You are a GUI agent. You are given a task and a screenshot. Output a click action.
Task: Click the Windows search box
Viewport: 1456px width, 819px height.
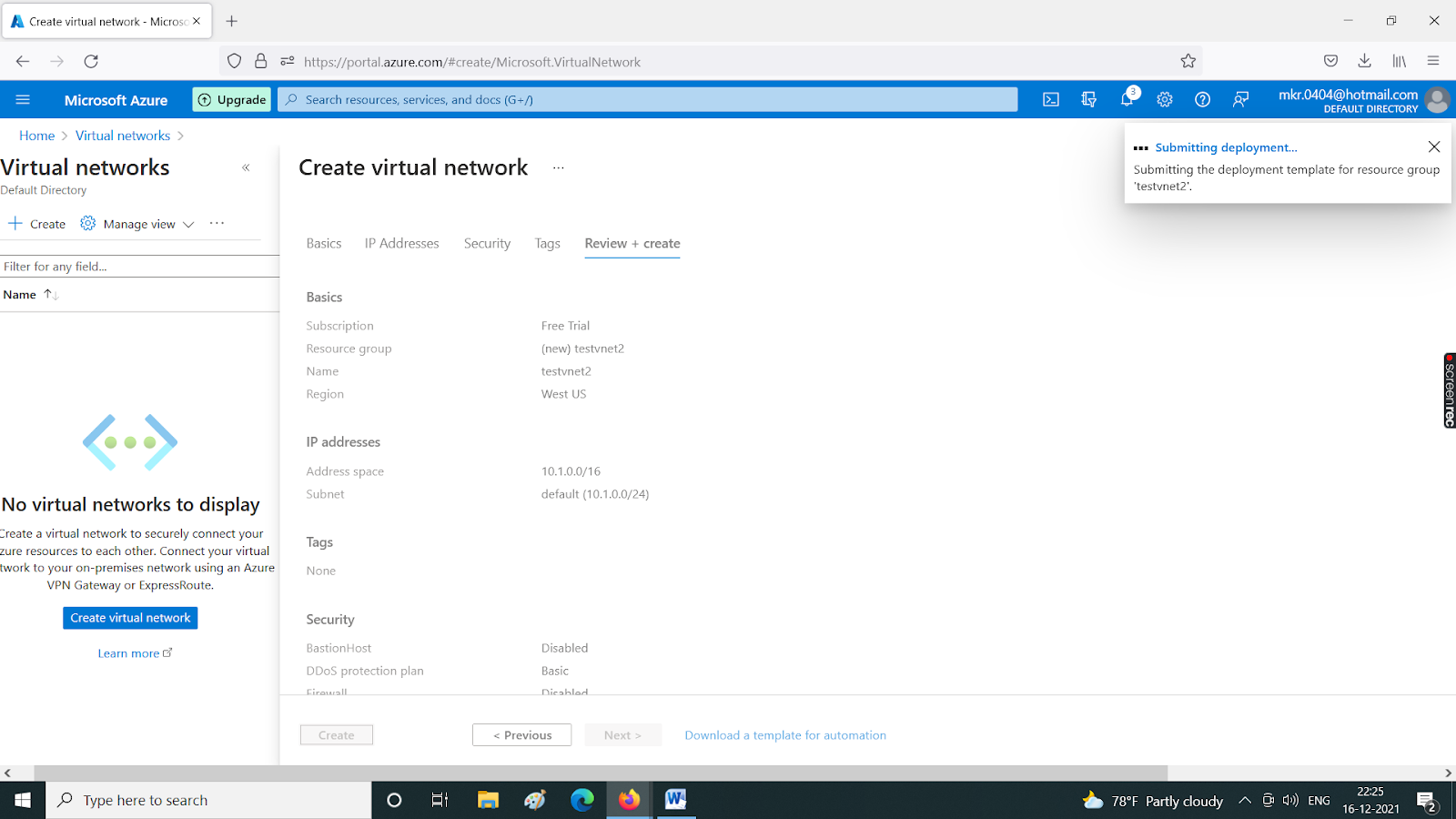tap(208, 800)
